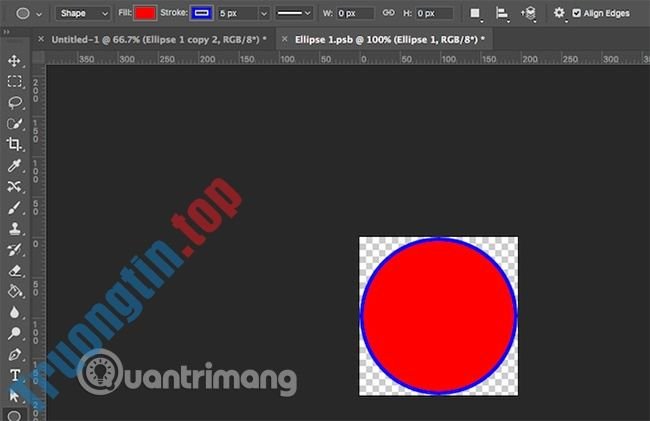Click the H height input field

click(x=435, y=14)
